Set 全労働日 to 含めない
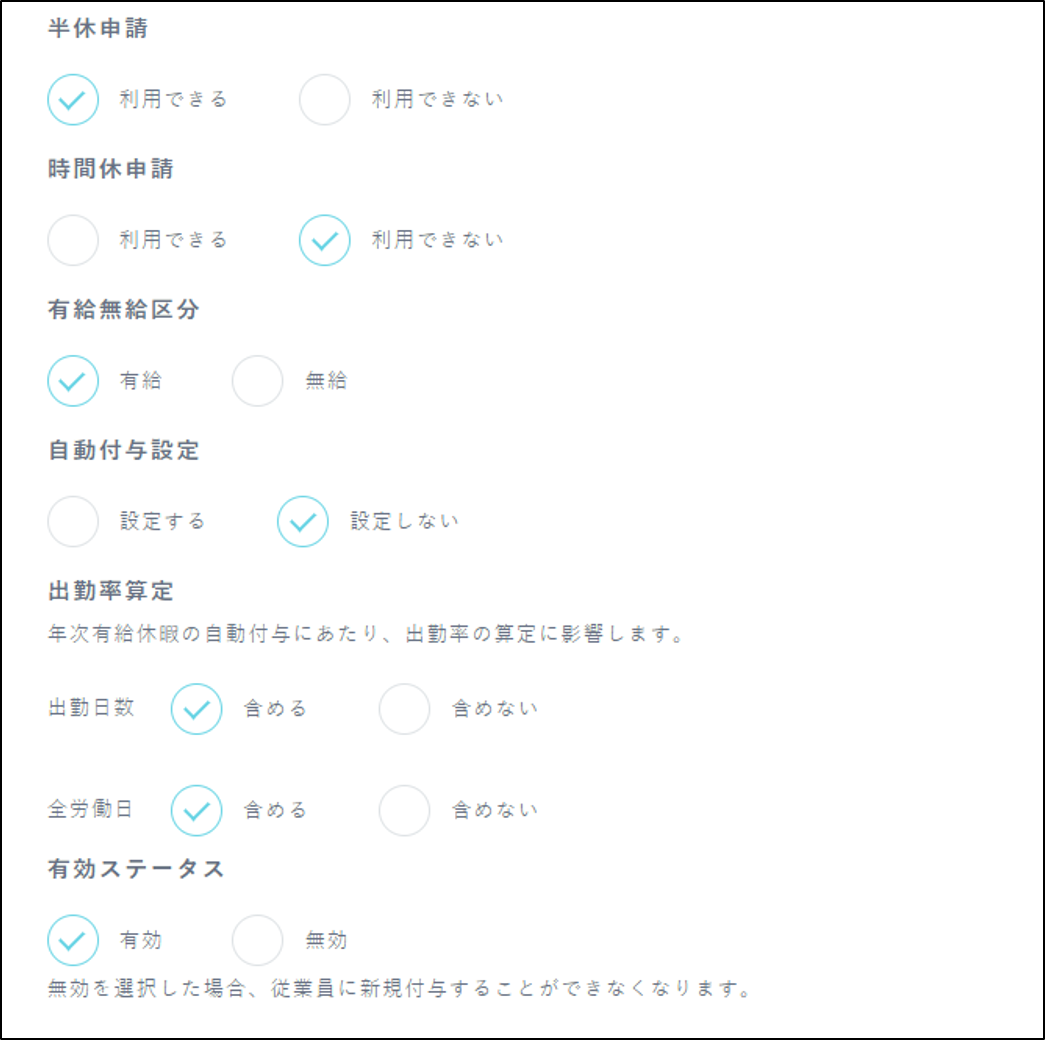Viewport: 1045px width, 1040px height. pyautogui.click(x=404, y=810)
